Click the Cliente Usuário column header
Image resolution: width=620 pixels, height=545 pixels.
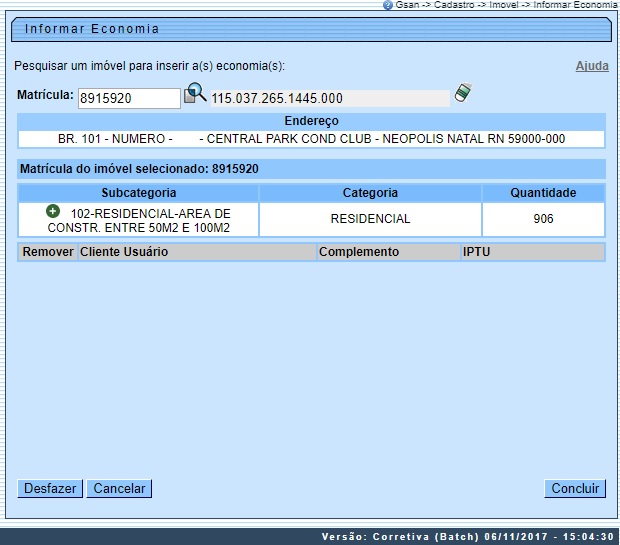[x=196, y=252]
